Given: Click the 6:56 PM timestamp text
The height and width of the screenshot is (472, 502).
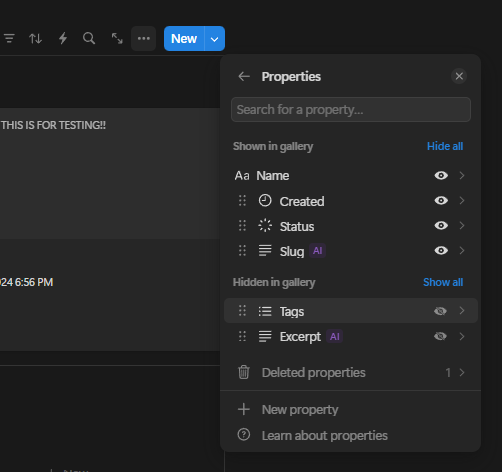Looking at the screenshot, I should tap(34, 282).
